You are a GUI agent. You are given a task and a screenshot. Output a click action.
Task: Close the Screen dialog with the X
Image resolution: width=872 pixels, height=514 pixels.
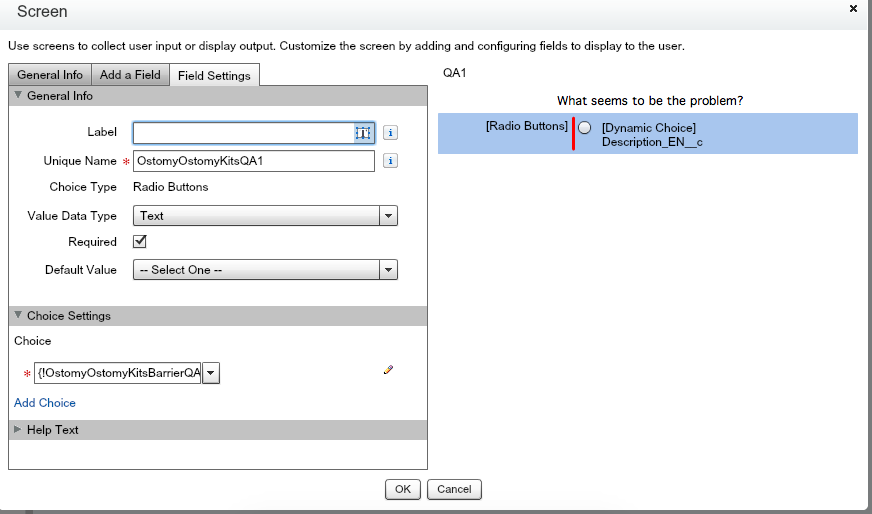pyautogui.click(x=853, y=8)
